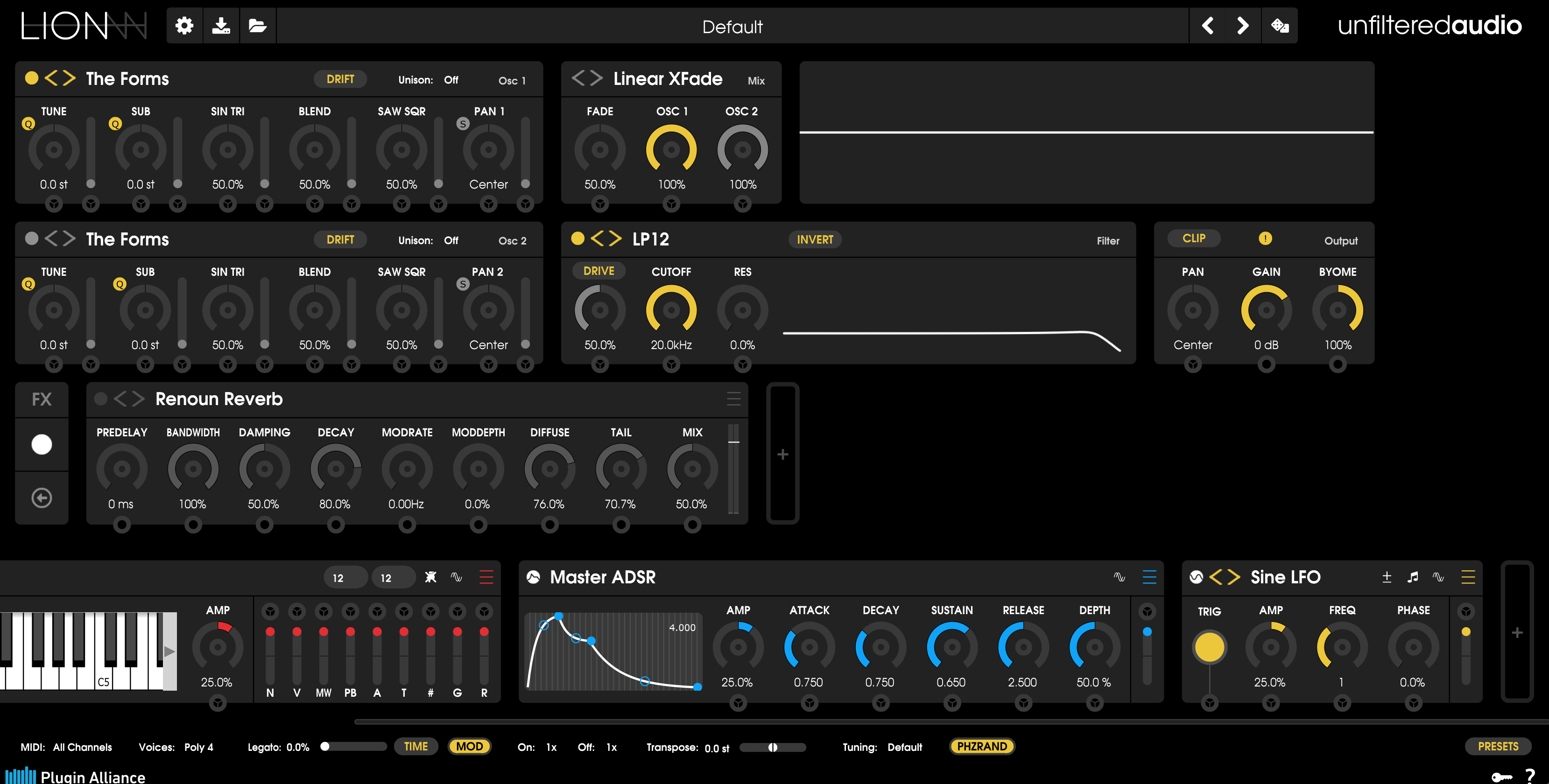1549x784 pixels.
Task: Toggle the Output CLIP button
Action: 1194,238
